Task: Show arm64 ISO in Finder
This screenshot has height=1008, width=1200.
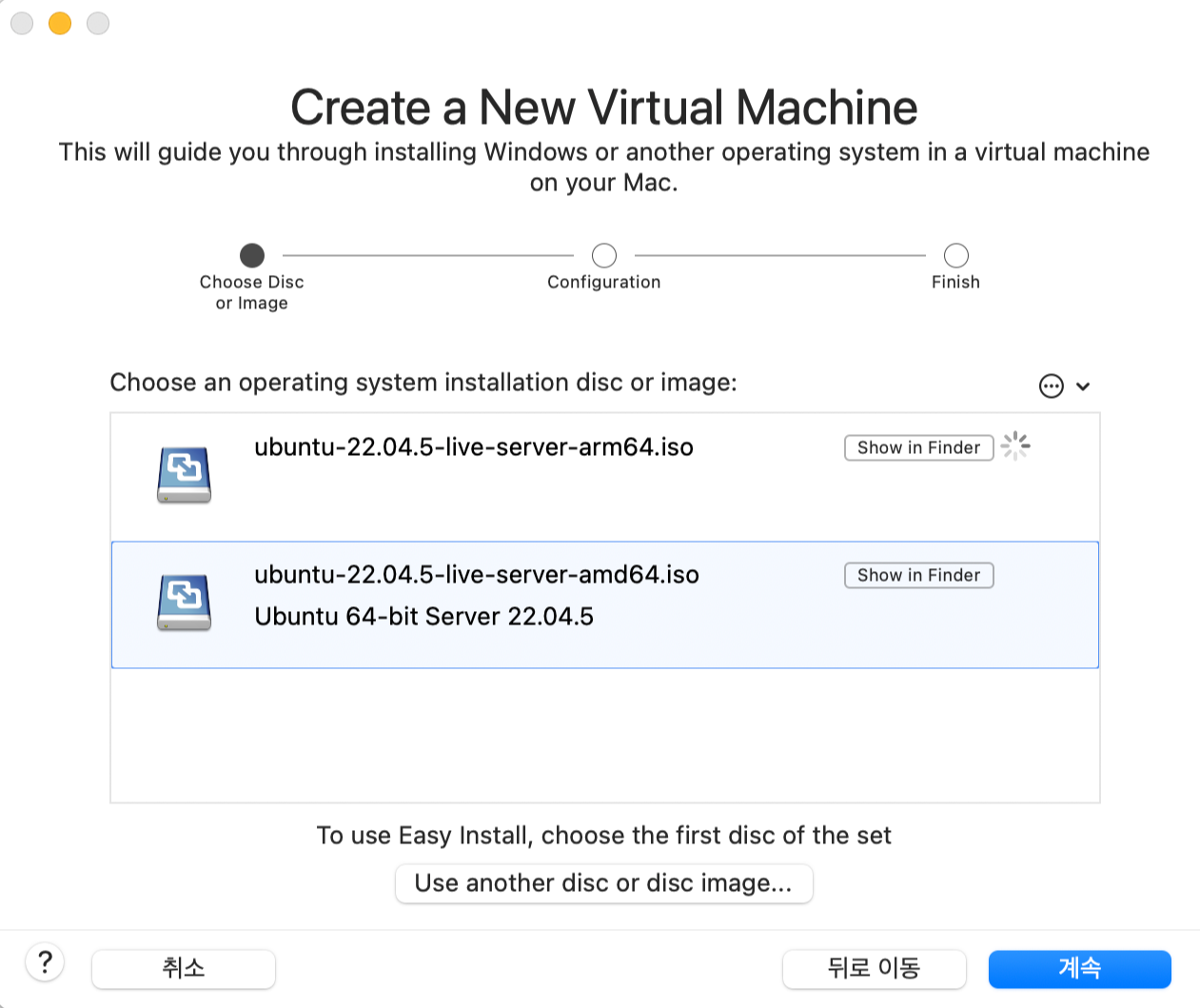Action: [918, 447]
